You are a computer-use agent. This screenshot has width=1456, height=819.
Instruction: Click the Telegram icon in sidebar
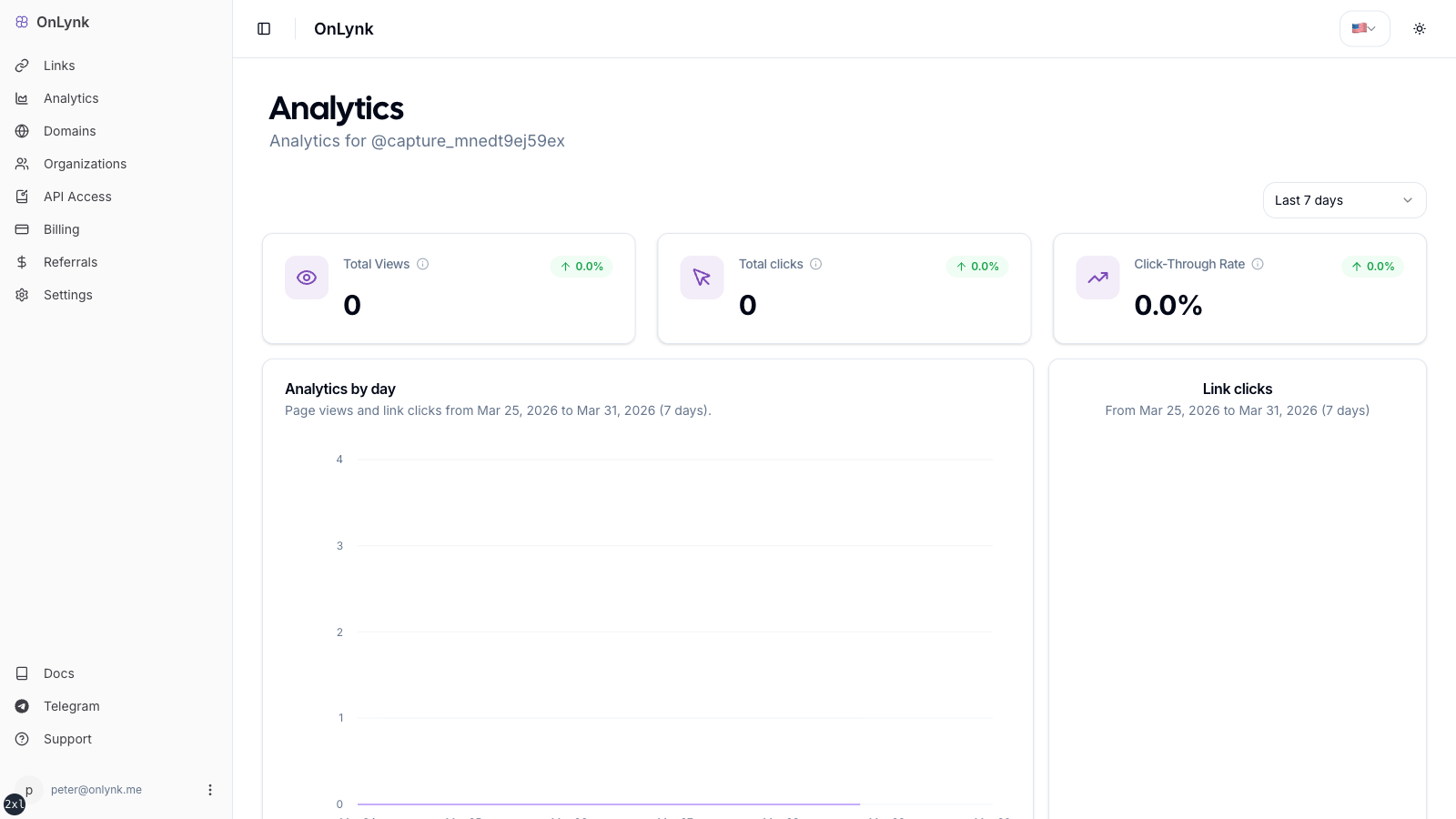click(22, 705)
